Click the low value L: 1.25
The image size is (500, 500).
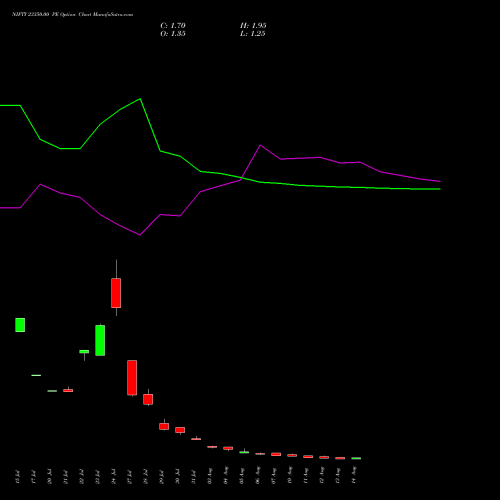(x=253, y=34)
